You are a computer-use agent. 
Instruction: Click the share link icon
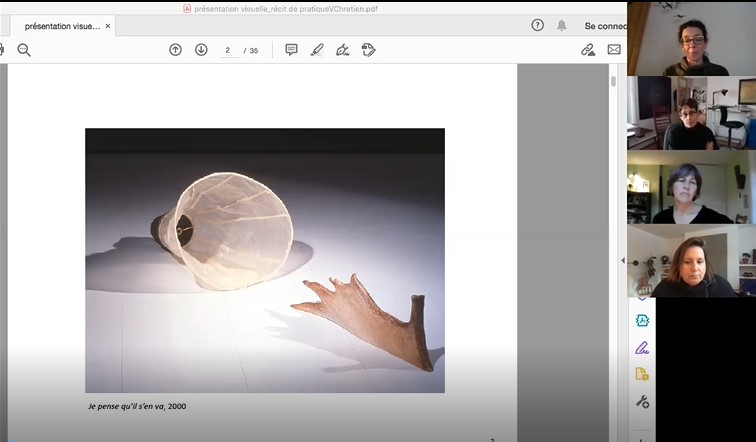point(588,50)
